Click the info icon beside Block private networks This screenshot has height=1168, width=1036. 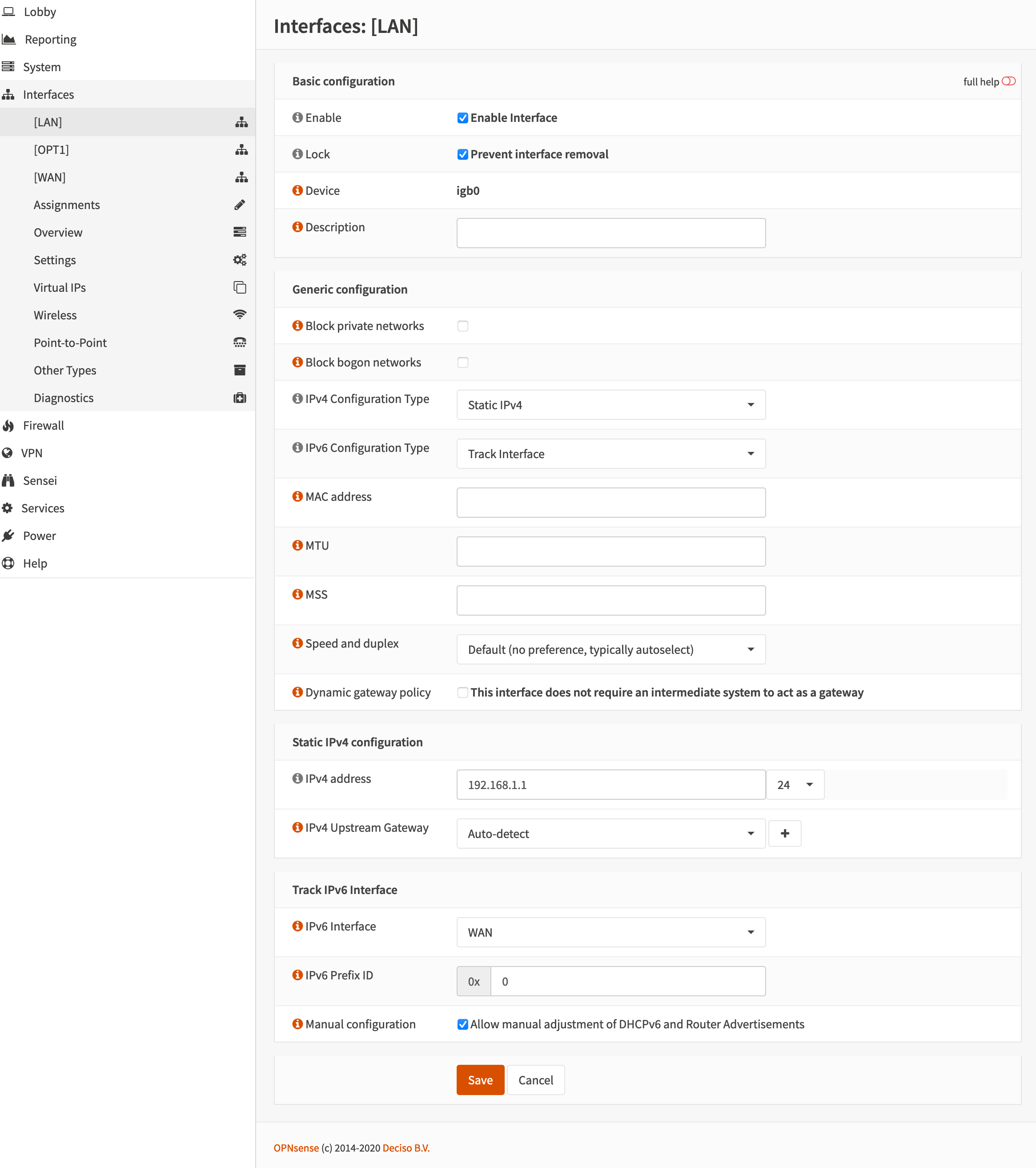(297, 326)
